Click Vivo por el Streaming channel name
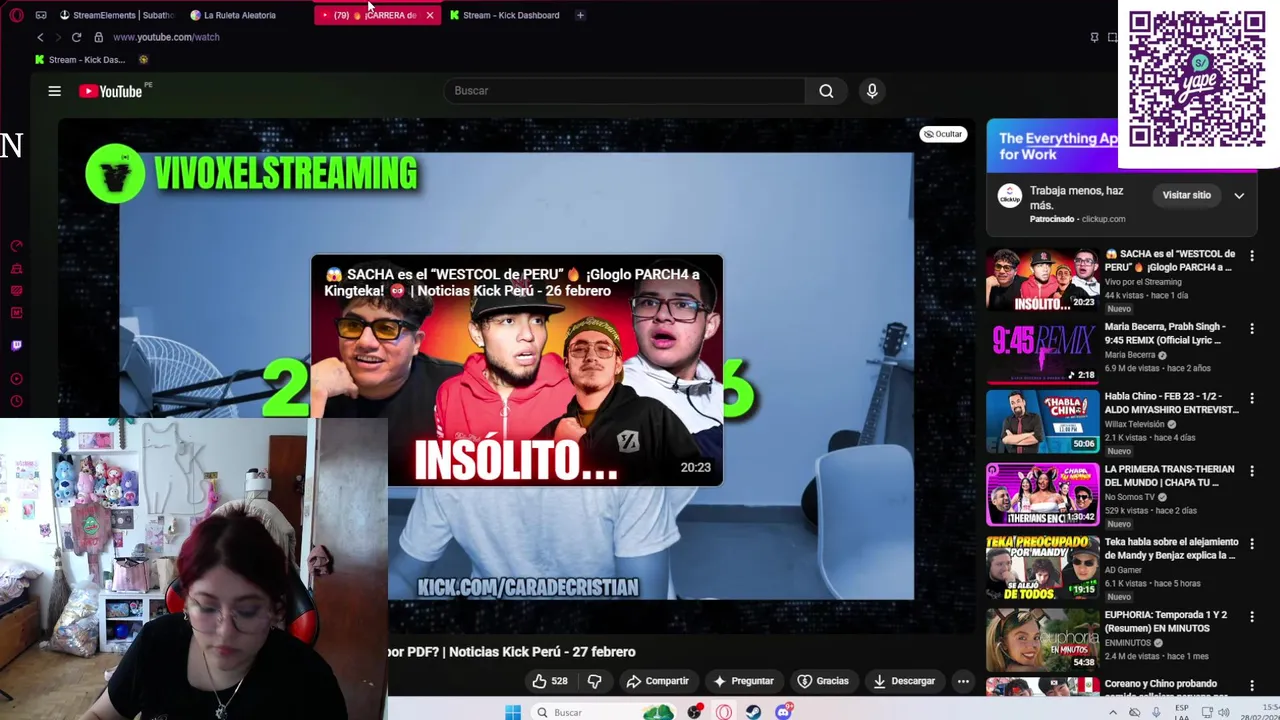 [1143, 282]
